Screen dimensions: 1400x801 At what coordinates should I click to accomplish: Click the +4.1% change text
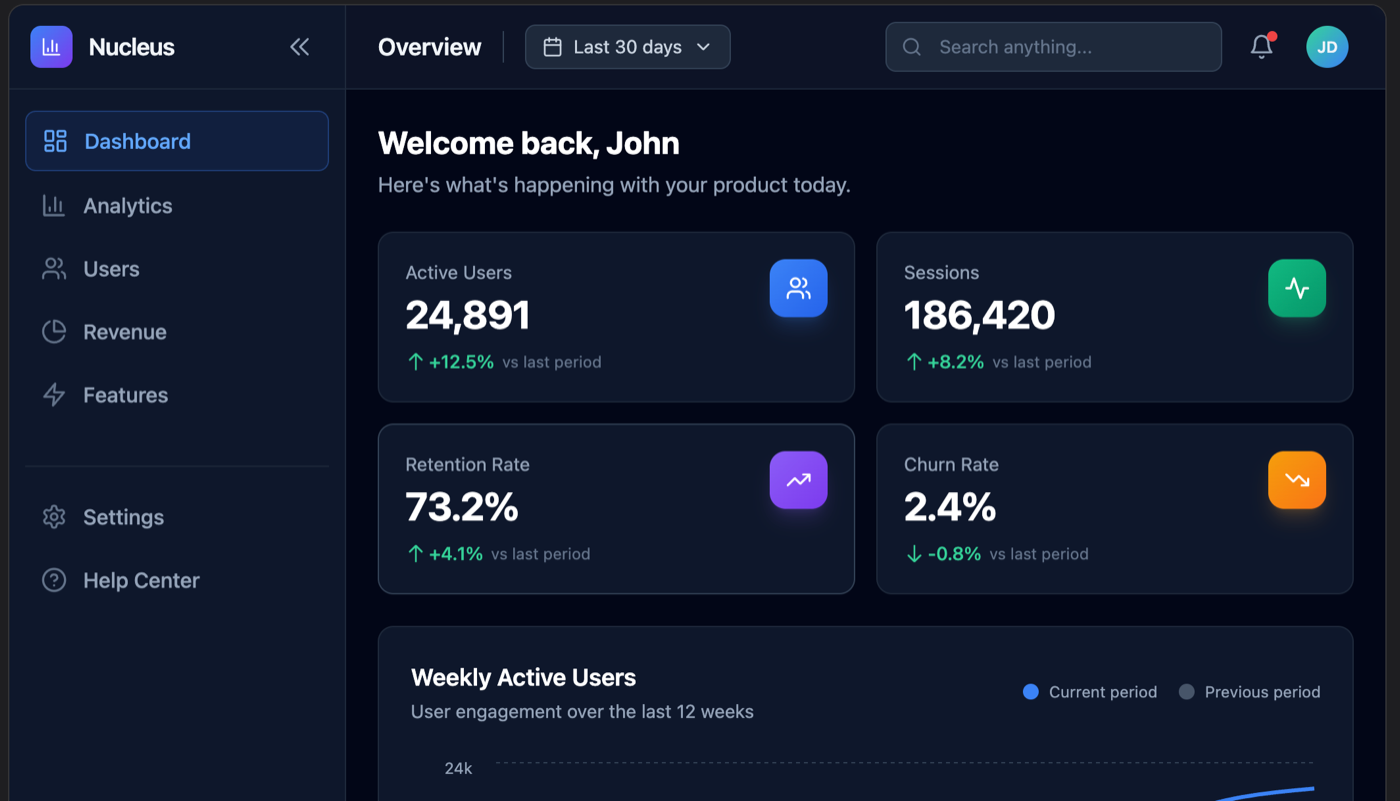click(x=456, y=554)
